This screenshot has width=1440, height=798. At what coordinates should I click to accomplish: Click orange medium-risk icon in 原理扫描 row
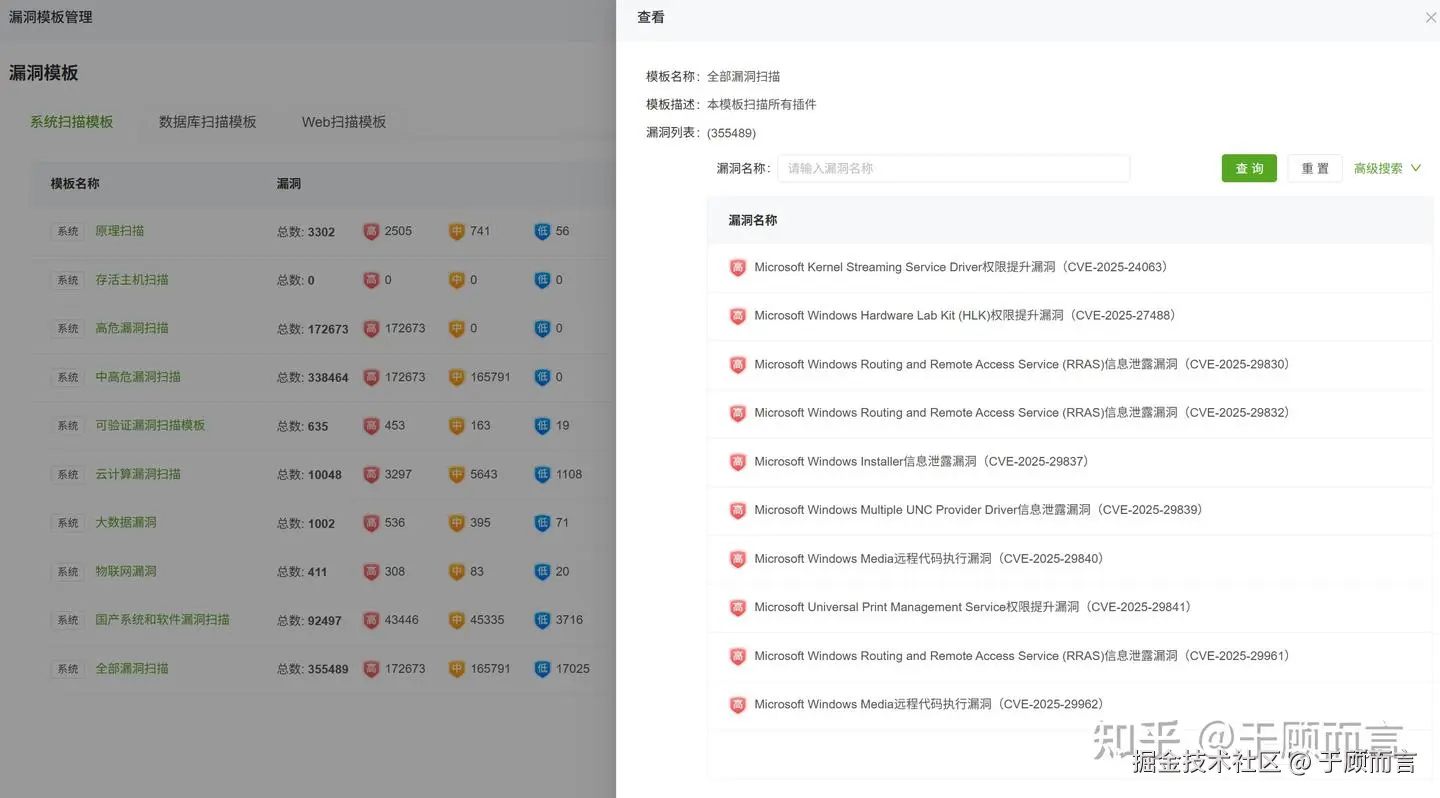tap(457, 231)
